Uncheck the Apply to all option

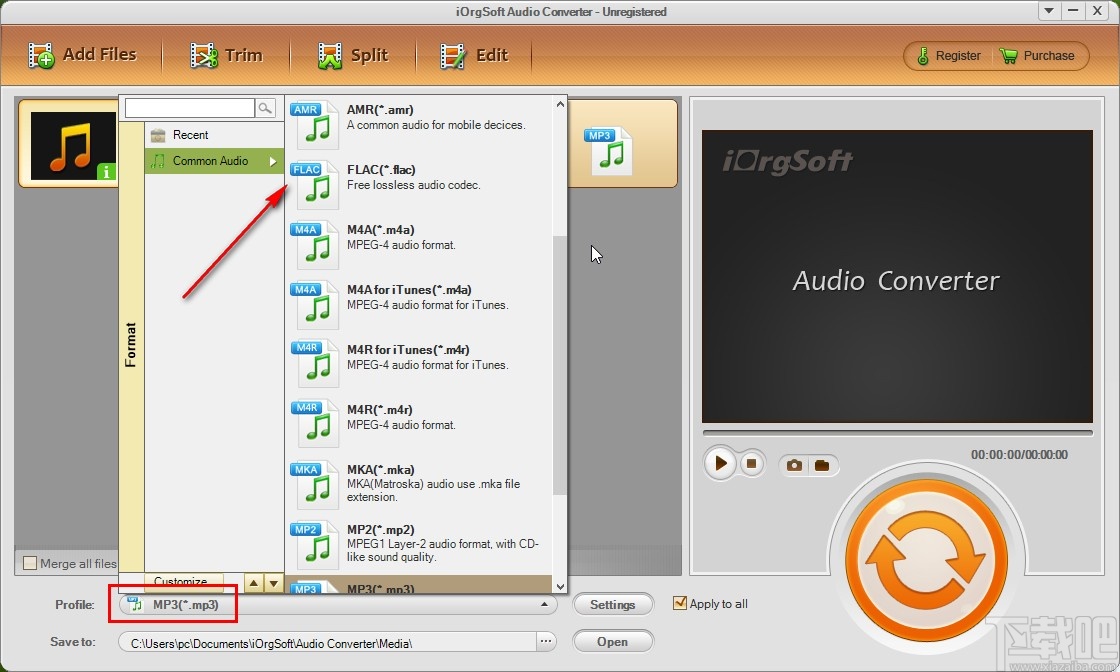(681, 603)
